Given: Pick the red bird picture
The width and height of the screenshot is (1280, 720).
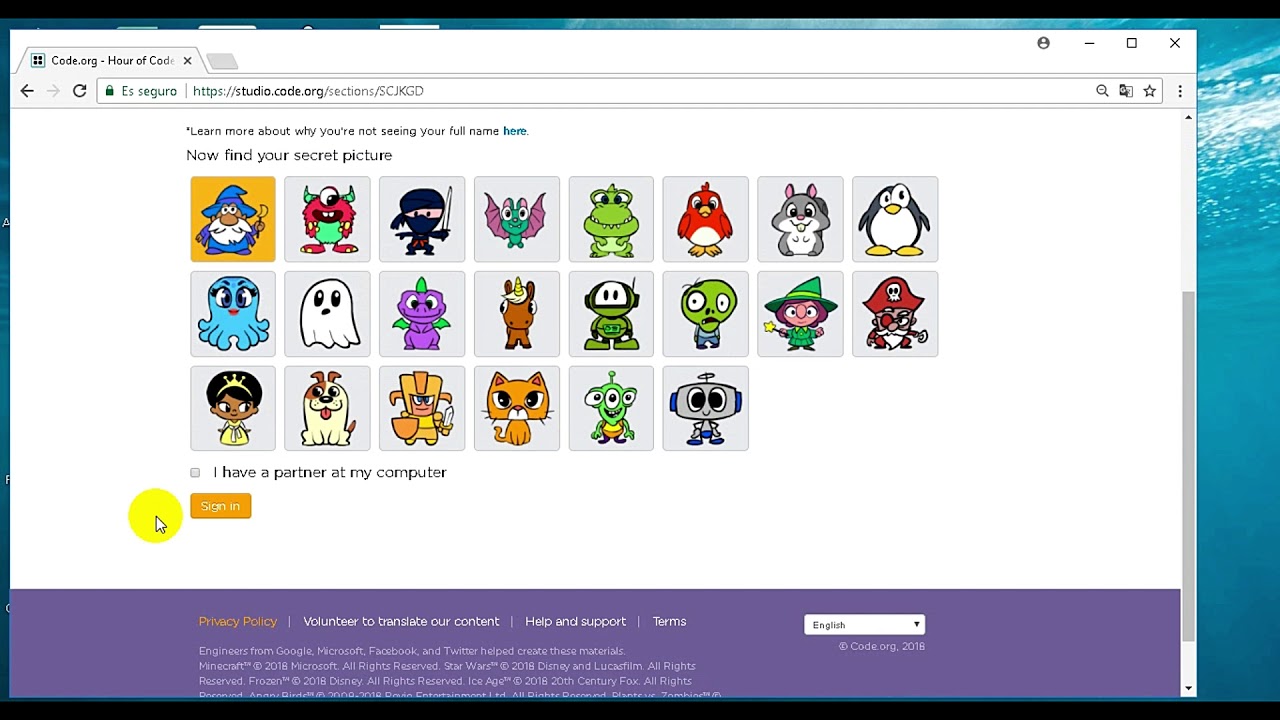Looking at the screenshot, I should click(705, 219).
